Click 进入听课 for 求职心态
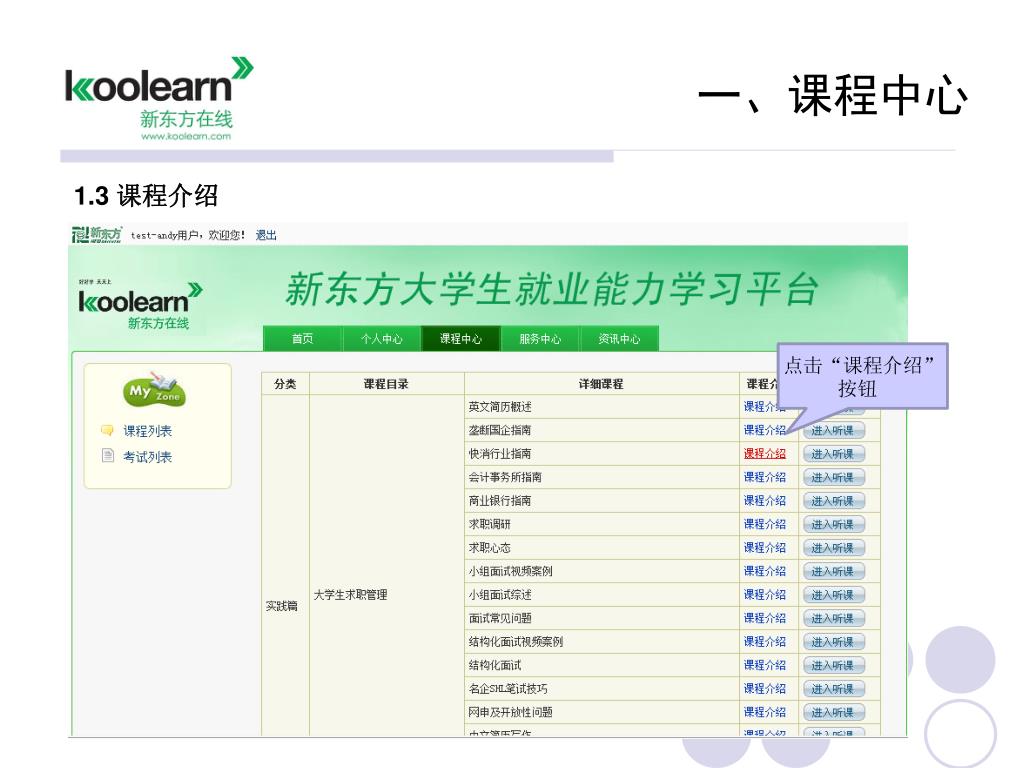 pos(833,548)
